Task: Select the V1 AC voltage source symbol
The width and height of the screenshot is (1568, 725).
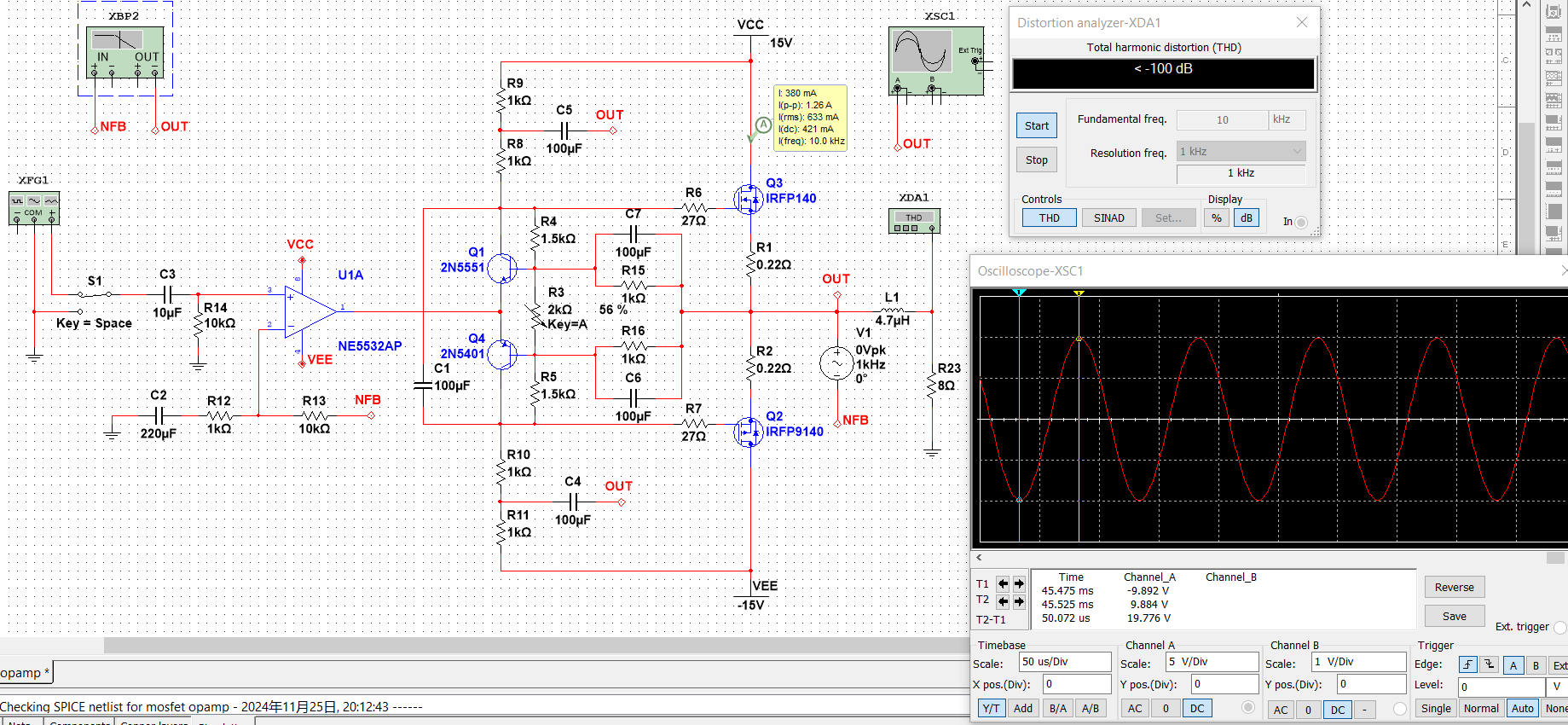Action: 836,363
